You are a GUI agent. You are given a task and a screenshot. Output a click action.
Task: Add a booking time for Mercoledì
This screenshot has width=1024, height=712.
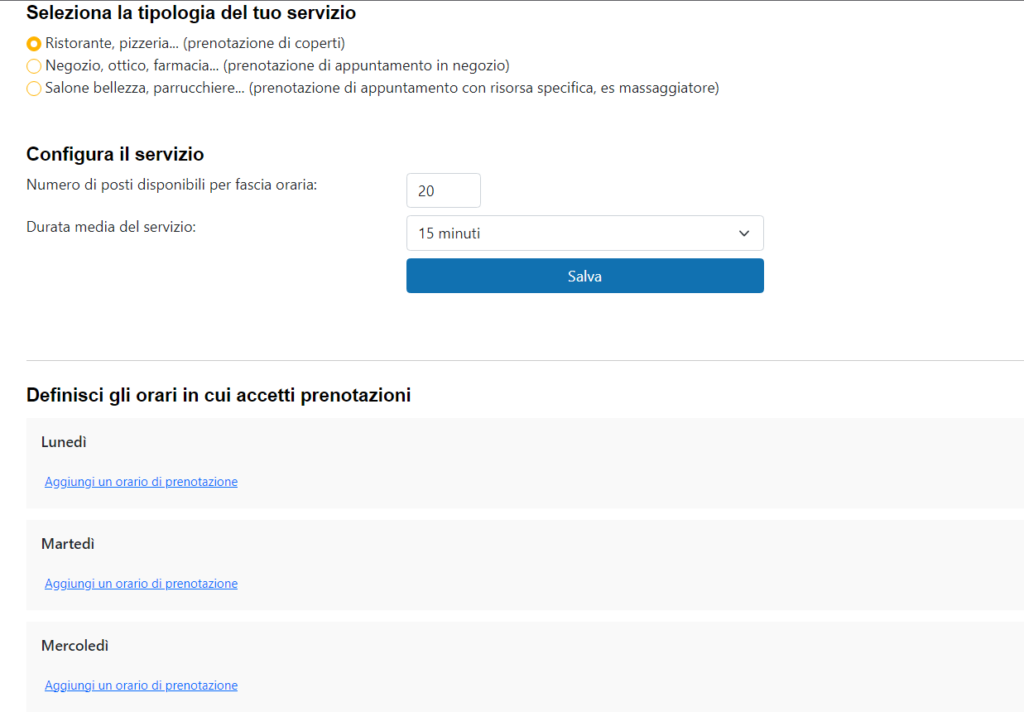141,686
